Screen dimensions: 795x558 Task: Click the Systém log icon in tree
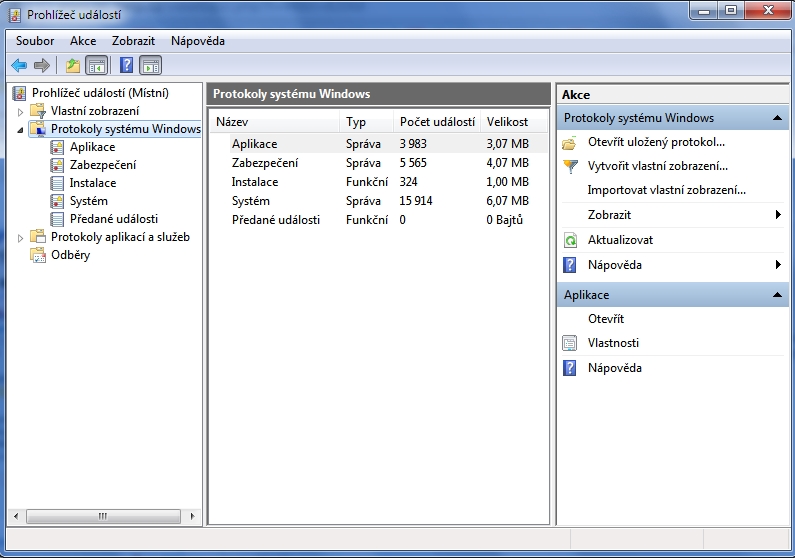[57, 201]
